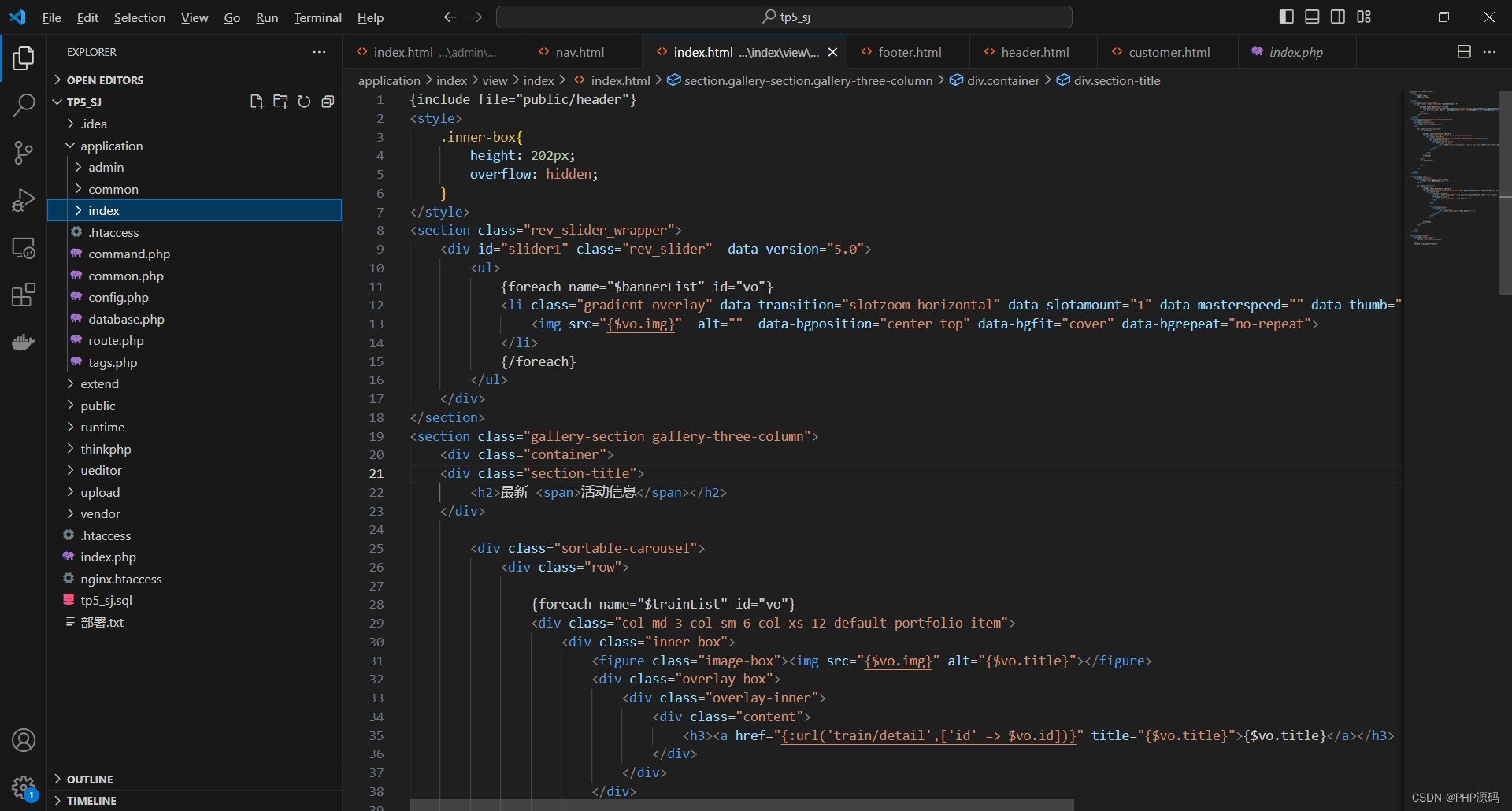Click line number 21 in gutter
Viewport: 1512px width, 811px height.
(x=376, y=473)
